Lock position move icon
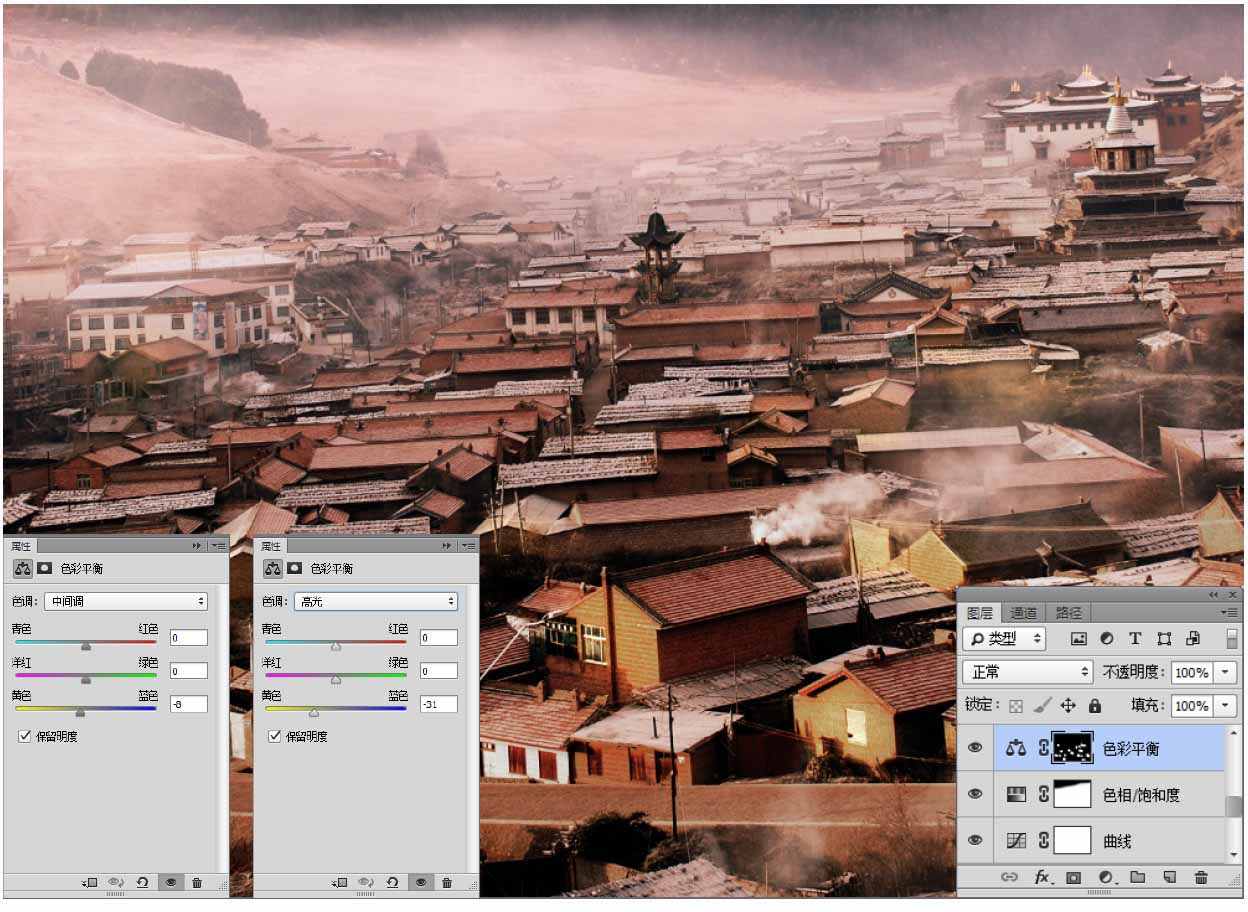This screenshot has width=1248, height=912. 1068,705
